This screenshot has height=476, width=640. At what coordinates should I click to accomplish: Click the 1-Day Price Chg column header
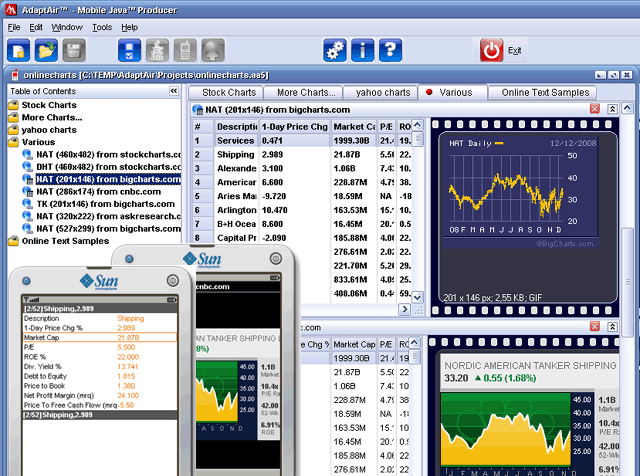click(x=295, y=127)
